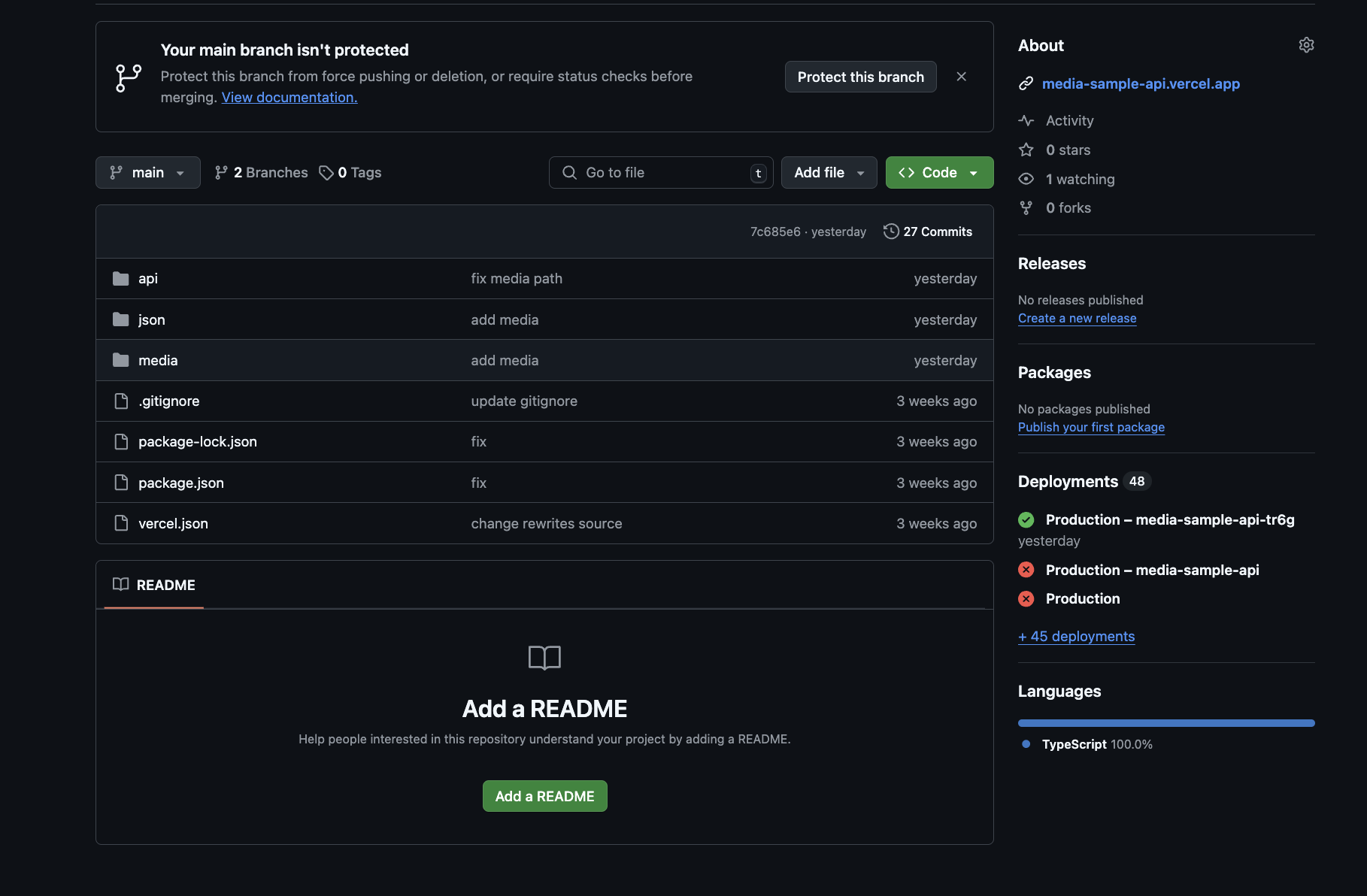The width and height of the screenshot is (1367, 896).
Task: Click the .gitignore file icon
Action: (x=121, y=401)
